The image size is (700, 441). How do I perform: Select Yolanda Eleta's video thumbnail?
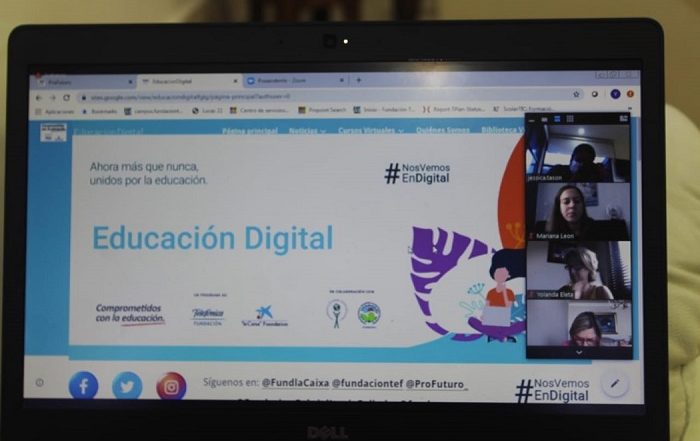(578, 270)
